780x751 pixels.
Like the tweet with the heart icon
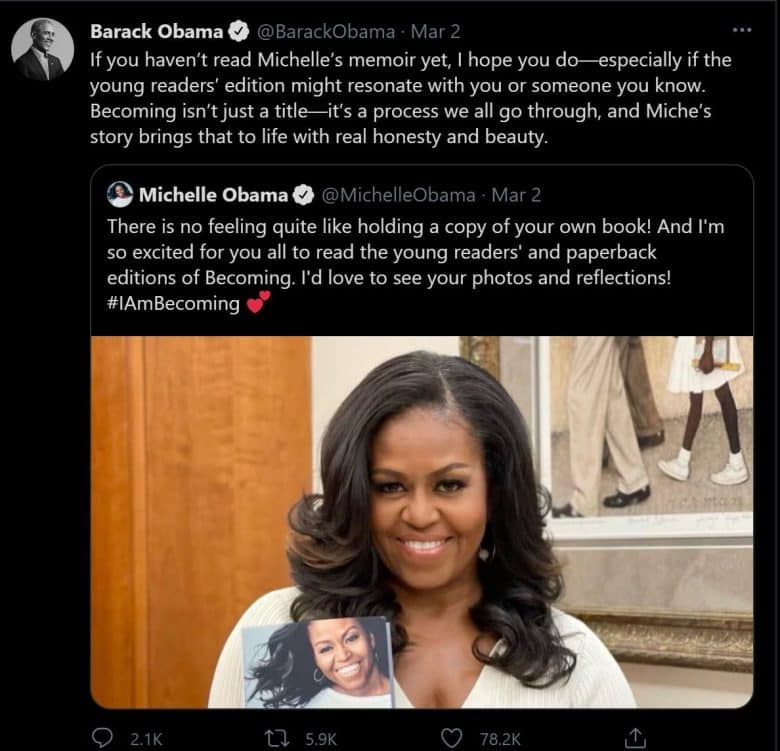pyautogui.click(x=451, y=738)
